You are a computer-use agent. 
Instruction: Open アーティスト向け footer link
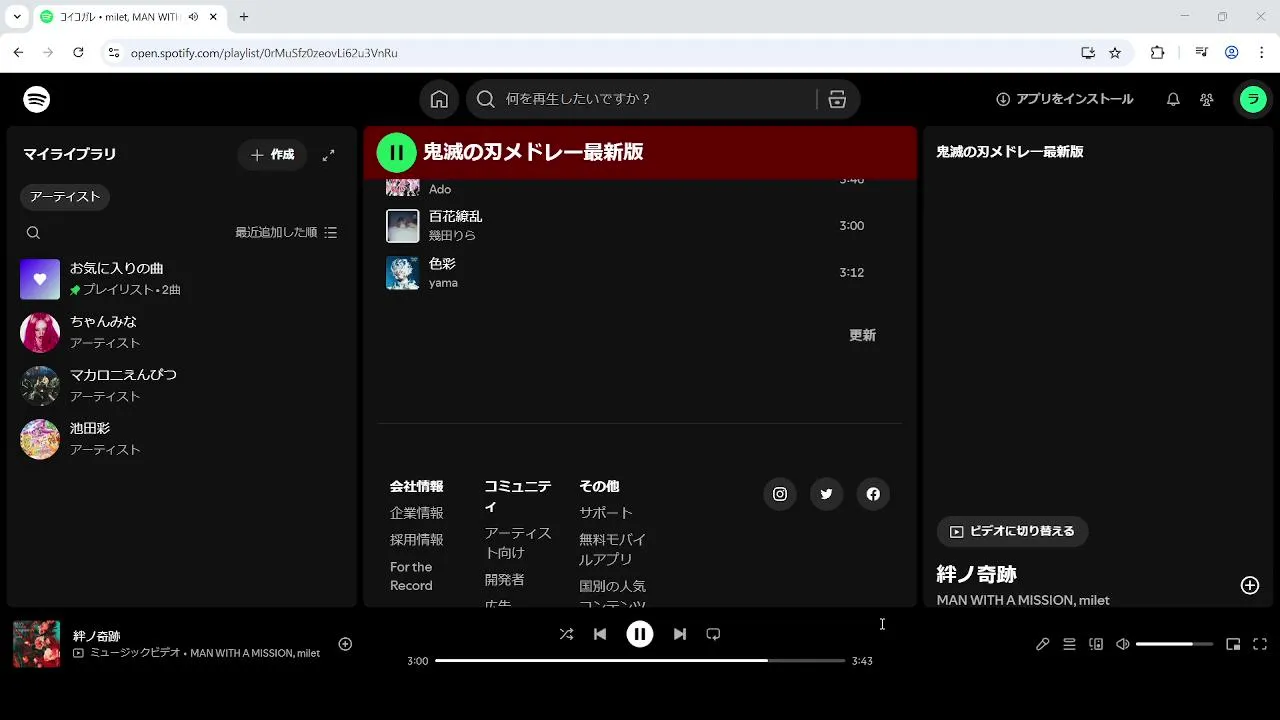point(518,543)
